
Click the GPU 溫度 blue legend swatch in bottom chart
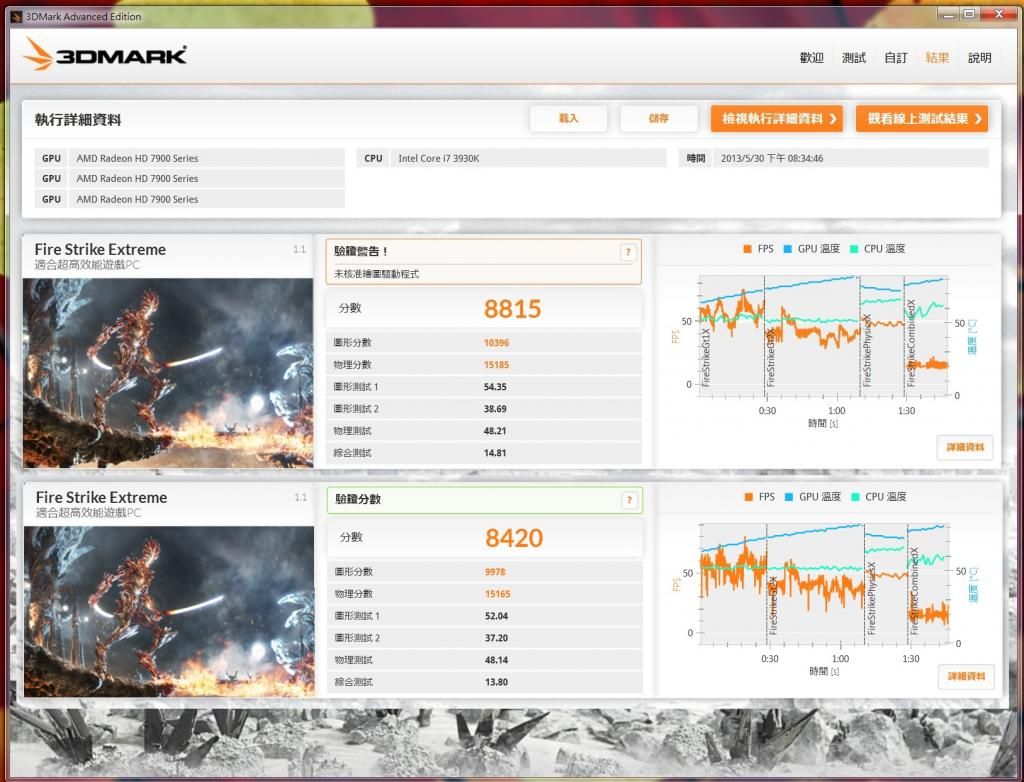788,497
